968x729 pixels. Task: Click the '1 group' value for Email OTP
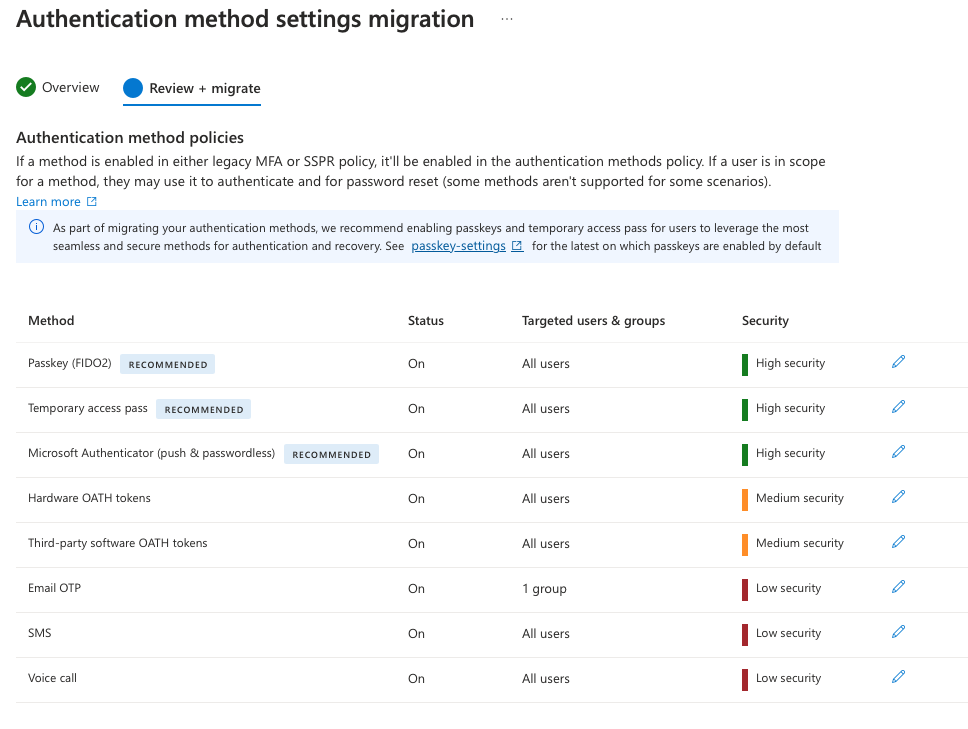pyautogui.click(x=544, y=589)
